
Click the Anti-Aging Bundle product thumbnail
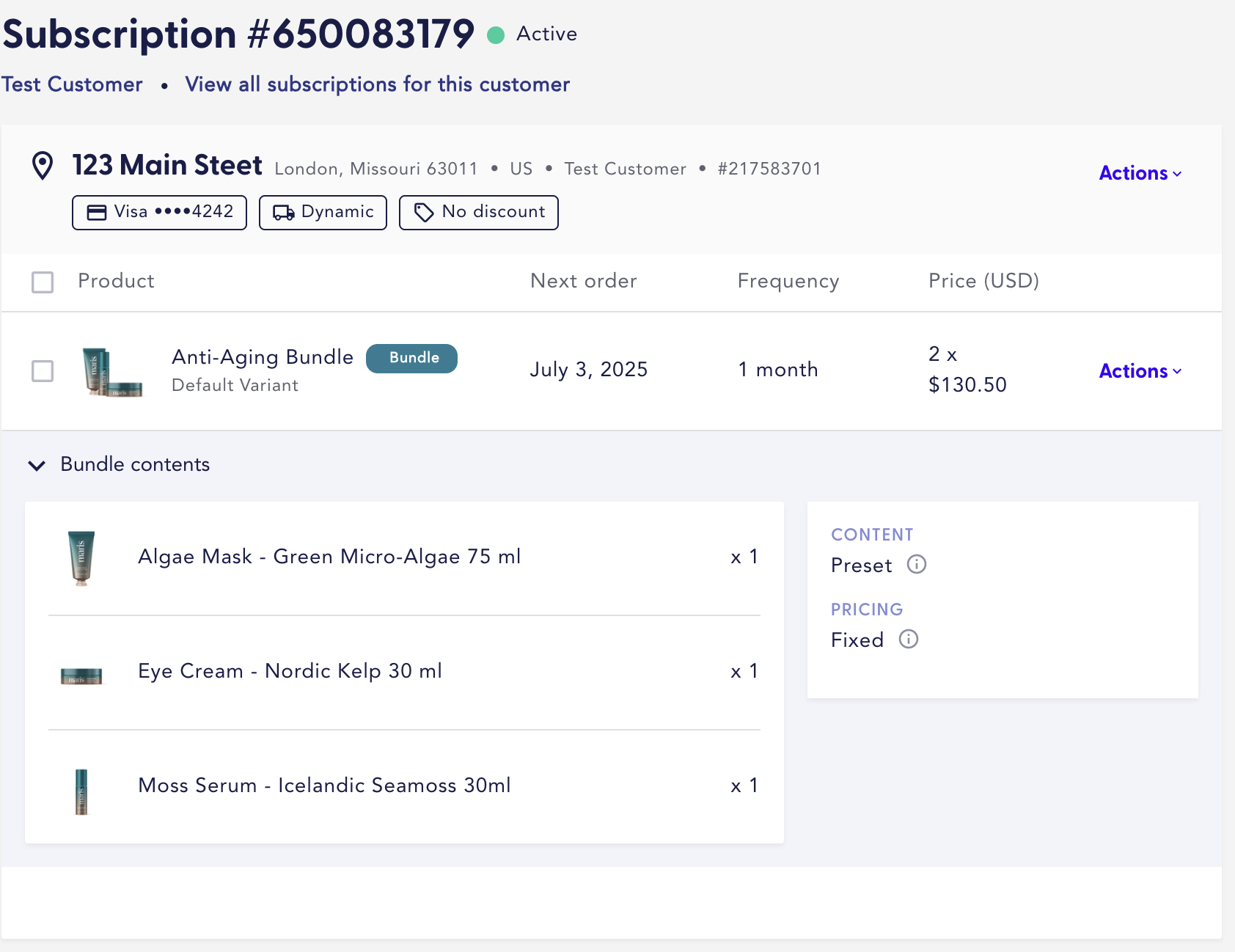click(111, 371)
